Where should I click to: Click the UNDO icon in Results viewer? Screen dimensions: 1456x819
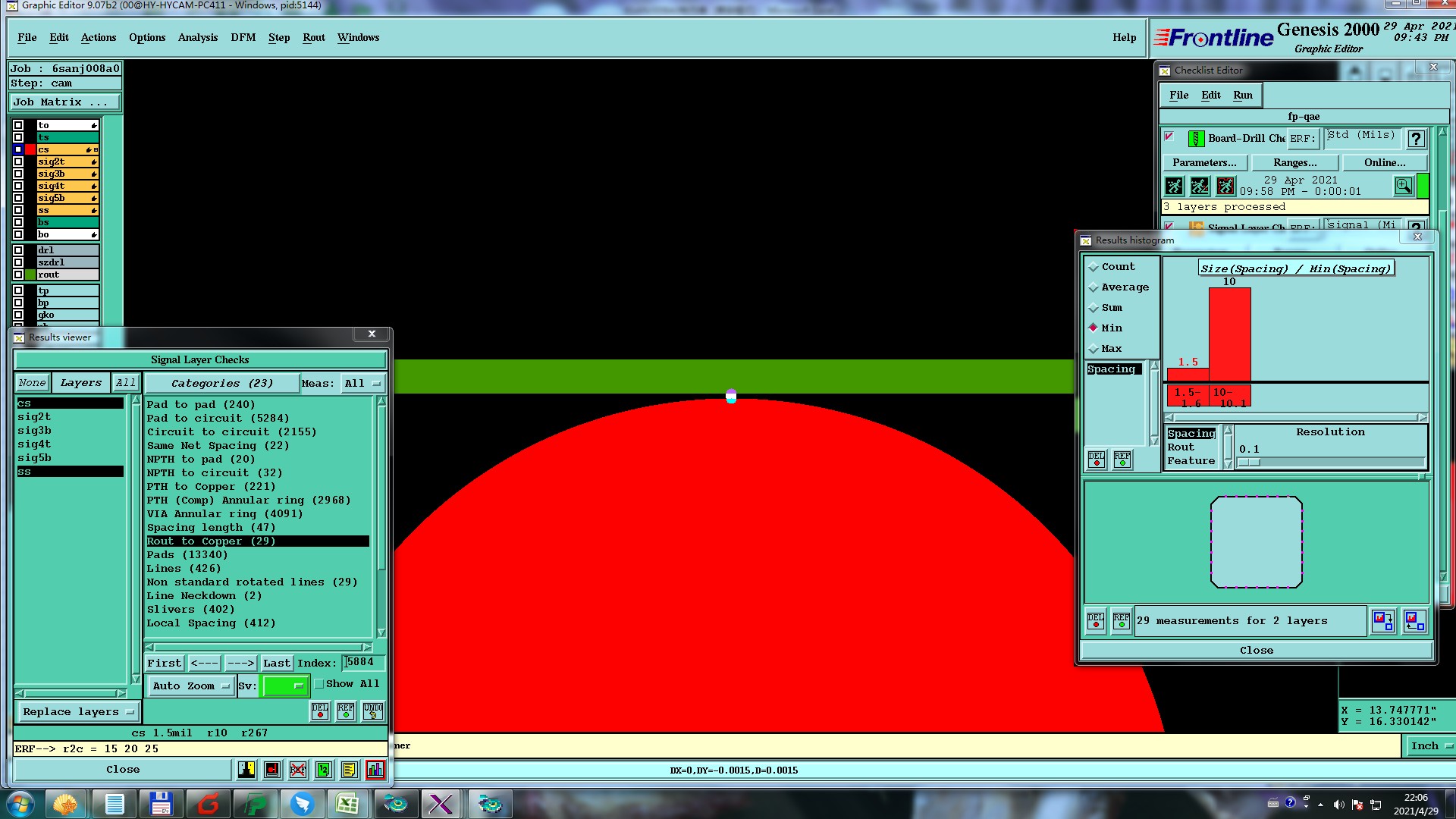[373, 711]
